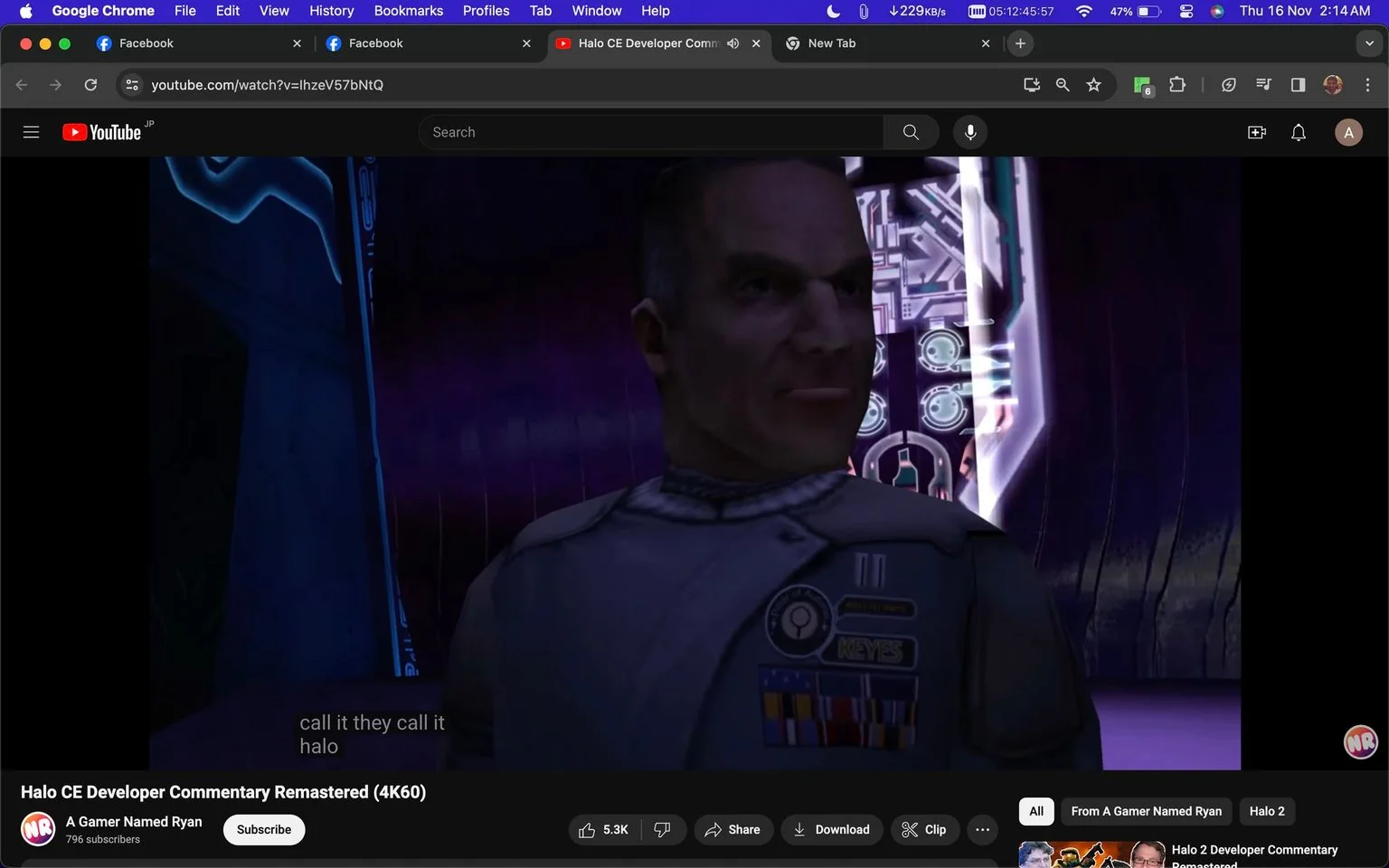Open the History menu
Viewport: 1389px width, 868px height.
[x=332, y=11]
